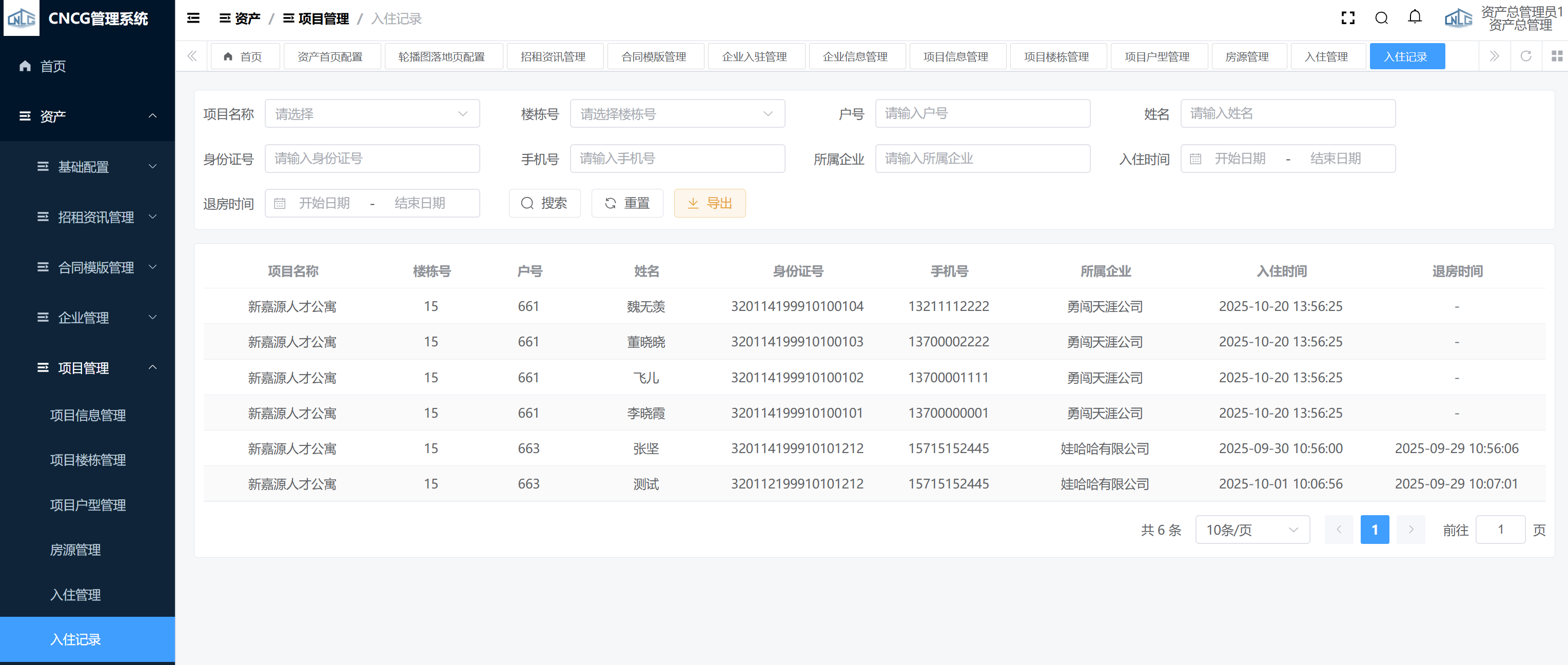Click the refresh page icon in tab bar

tap(1525, 56)
